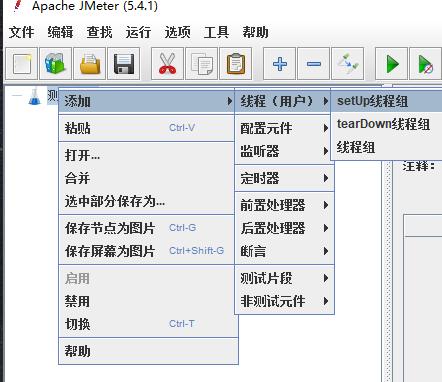Click the Copy documents icon

click(201, 64)
